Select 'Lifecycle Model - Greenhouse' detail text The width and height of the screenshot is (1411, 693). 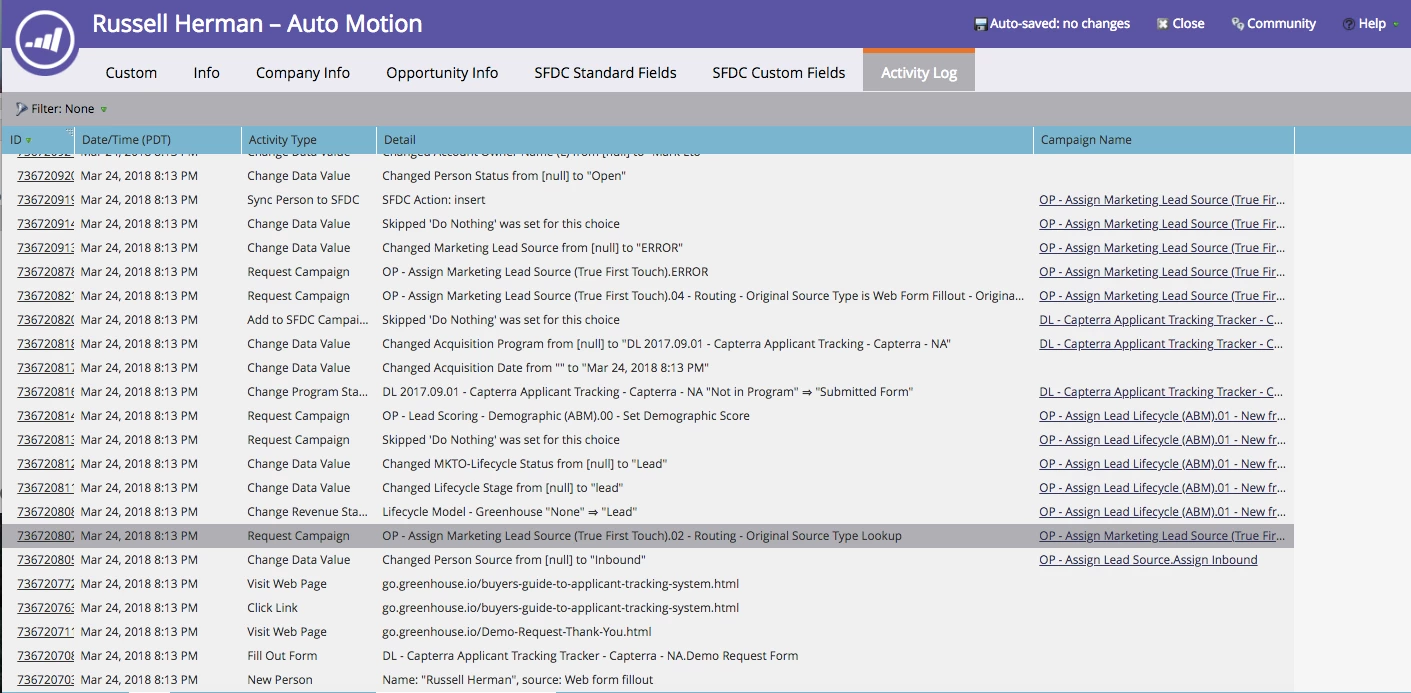[x=509, y=512]
